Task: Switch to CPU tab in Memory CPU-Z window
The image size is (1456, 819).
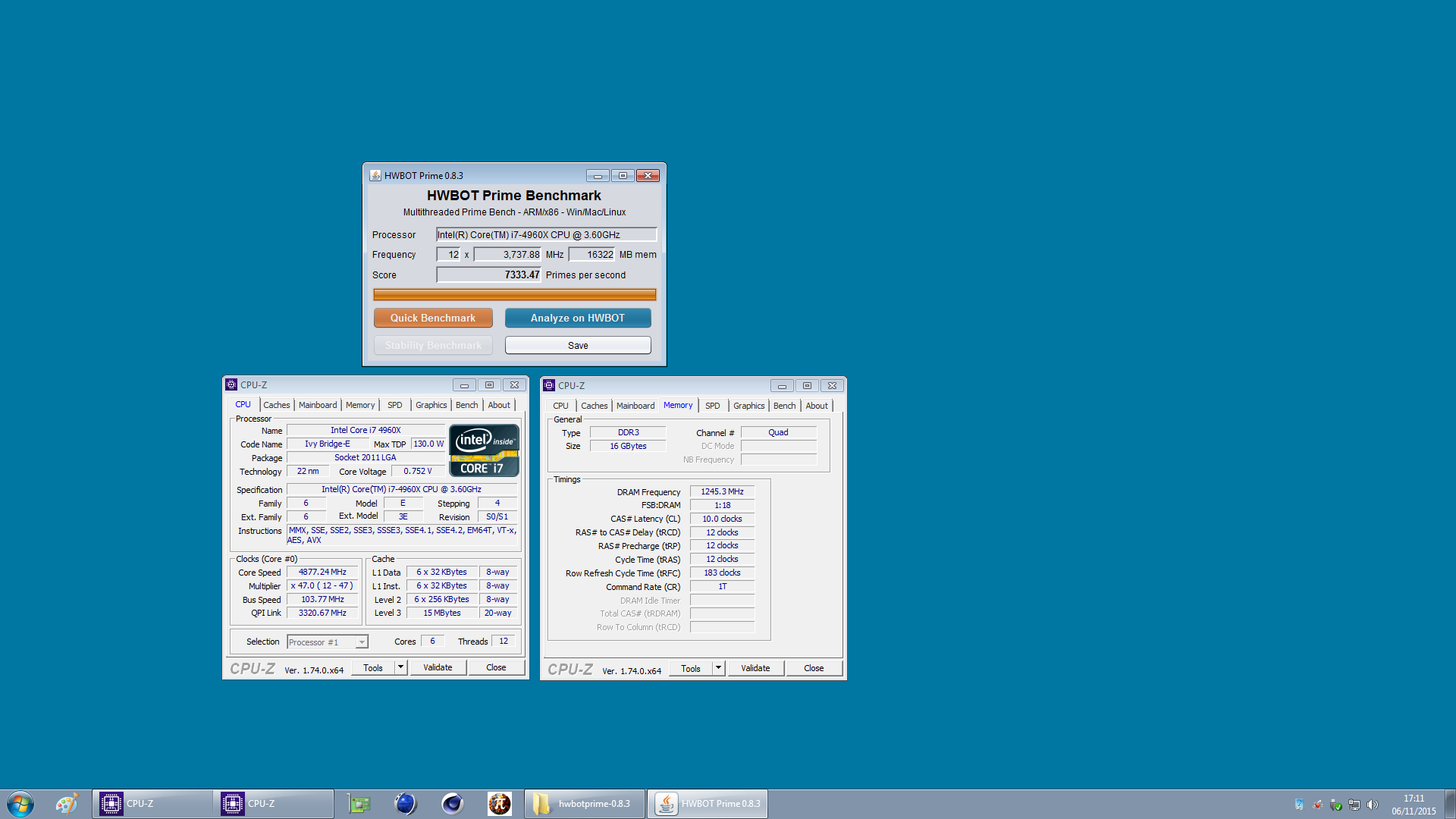Action: click(x=560, y=406)
